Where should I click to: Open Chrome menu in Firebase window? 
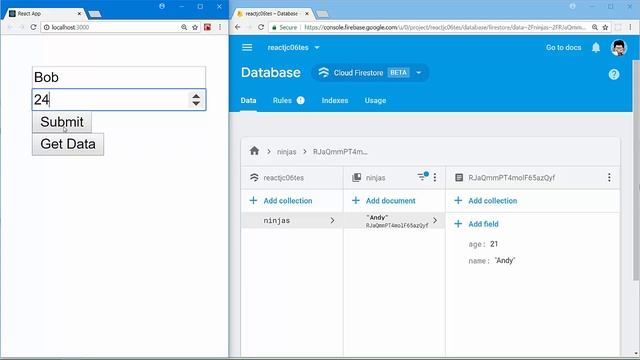[630, 27]
